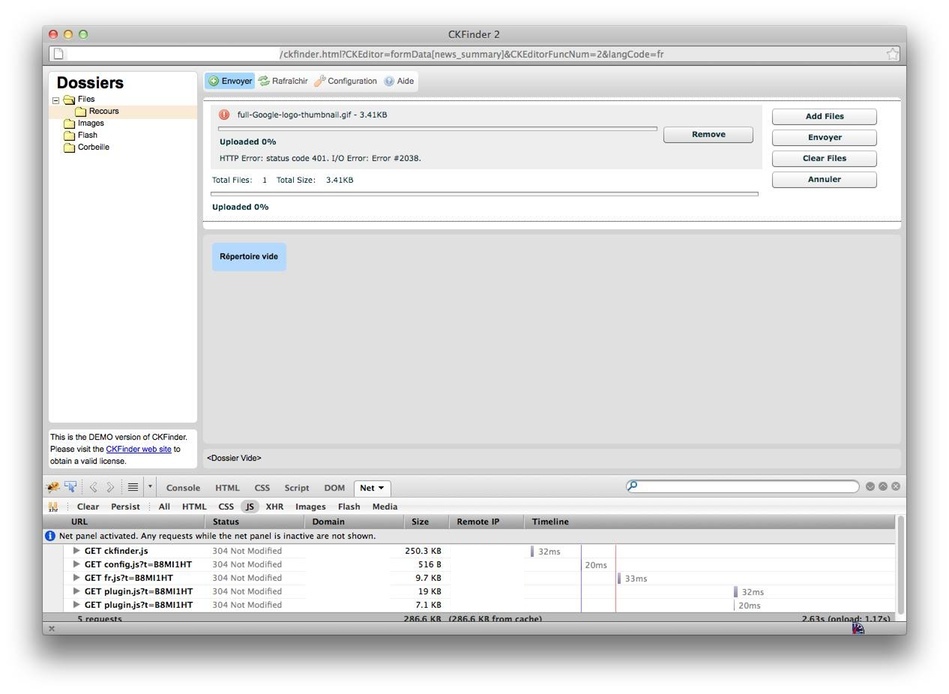Select the Images request filter
The image size is (949, 694).
coord(310,506)
